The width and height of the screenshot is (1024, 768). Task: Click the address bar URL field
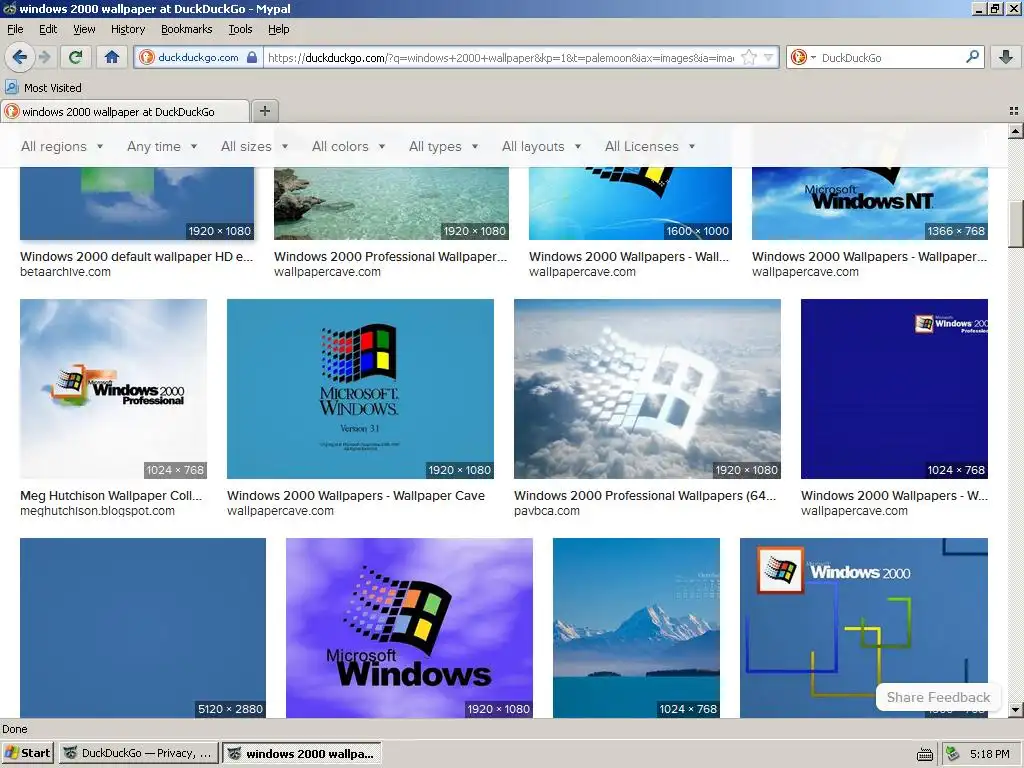point(501,57)
